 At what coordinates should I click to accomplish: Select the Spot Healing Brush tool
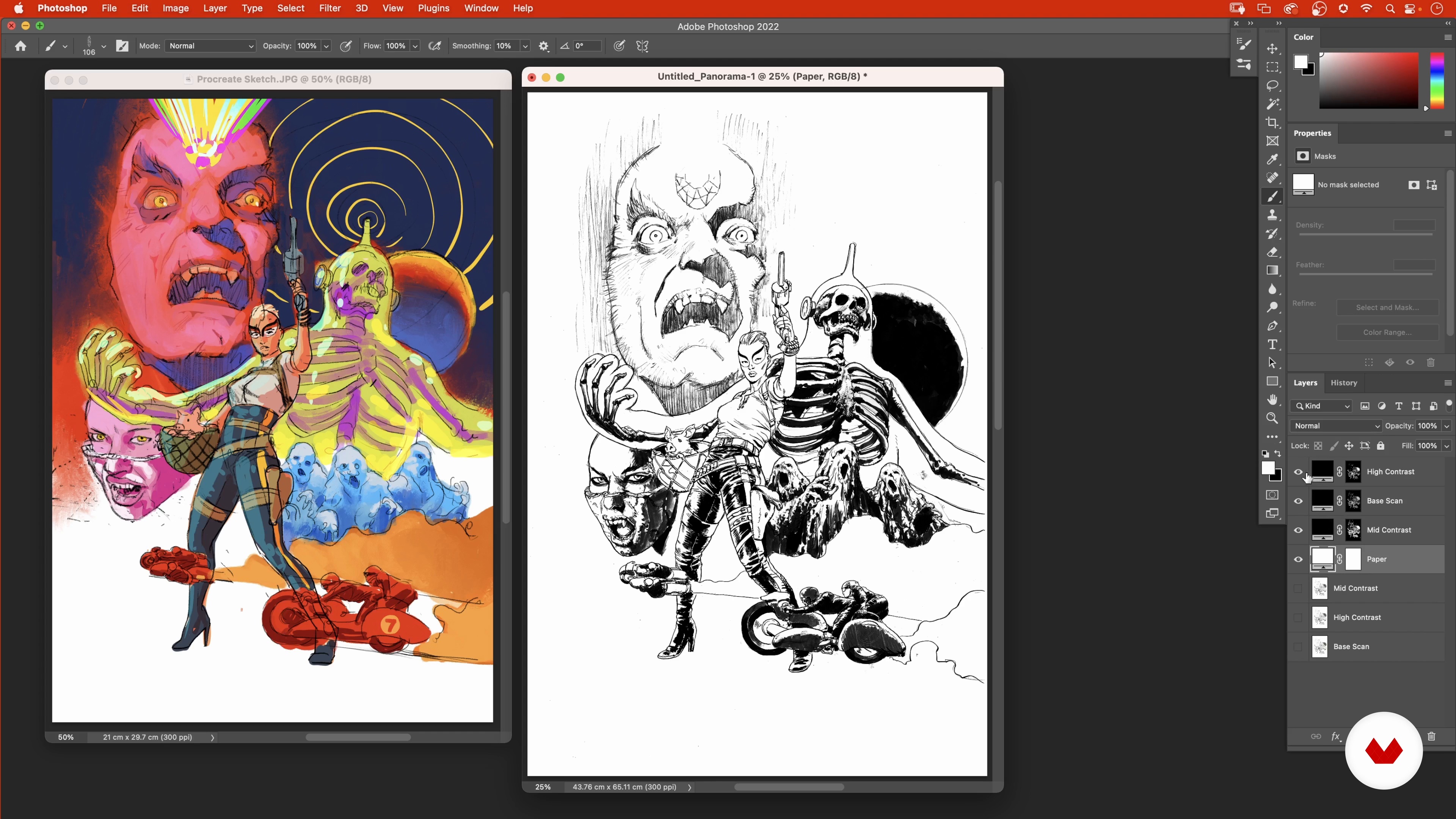[x=1272, y=178]
